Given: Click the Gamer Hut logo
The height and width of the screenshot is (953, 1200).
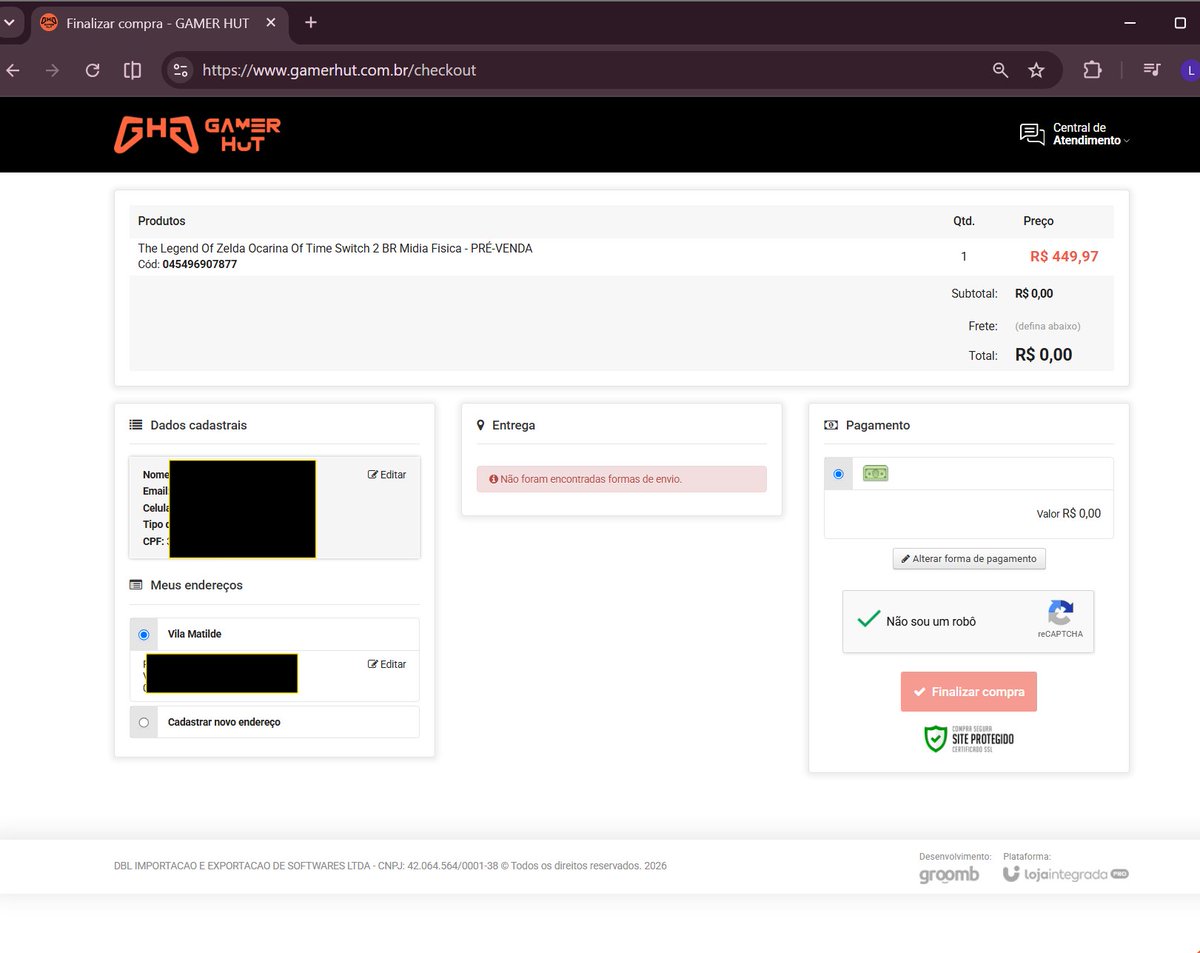Looking at the screenshot, I should pos(197,135).
